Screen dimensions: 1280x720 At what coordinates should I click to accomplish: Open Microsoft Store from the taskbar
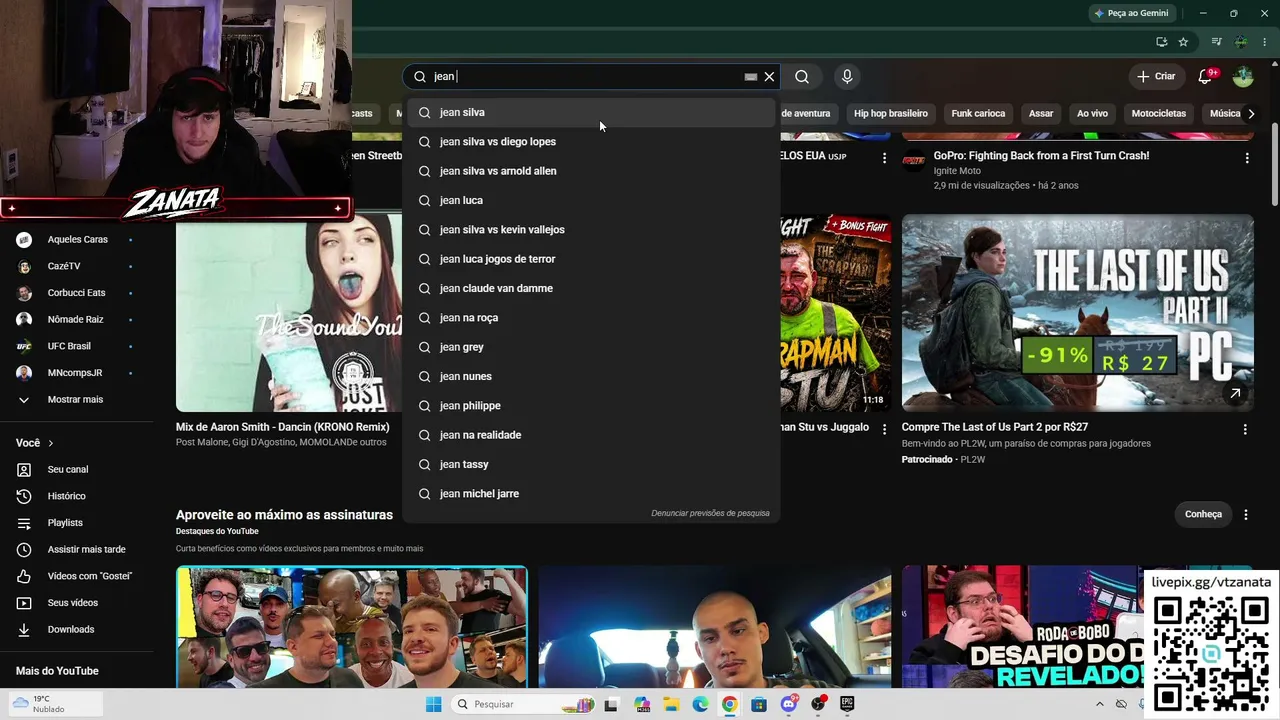pos(759,704)
